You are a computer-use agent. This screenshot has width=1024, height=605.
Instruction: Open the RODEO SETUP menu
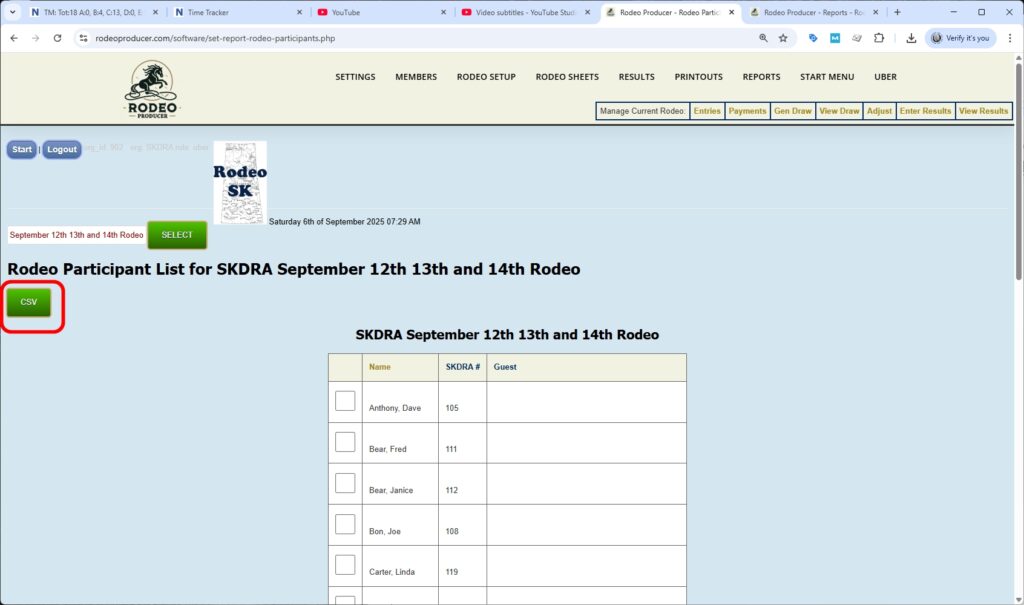coord(486,77)
